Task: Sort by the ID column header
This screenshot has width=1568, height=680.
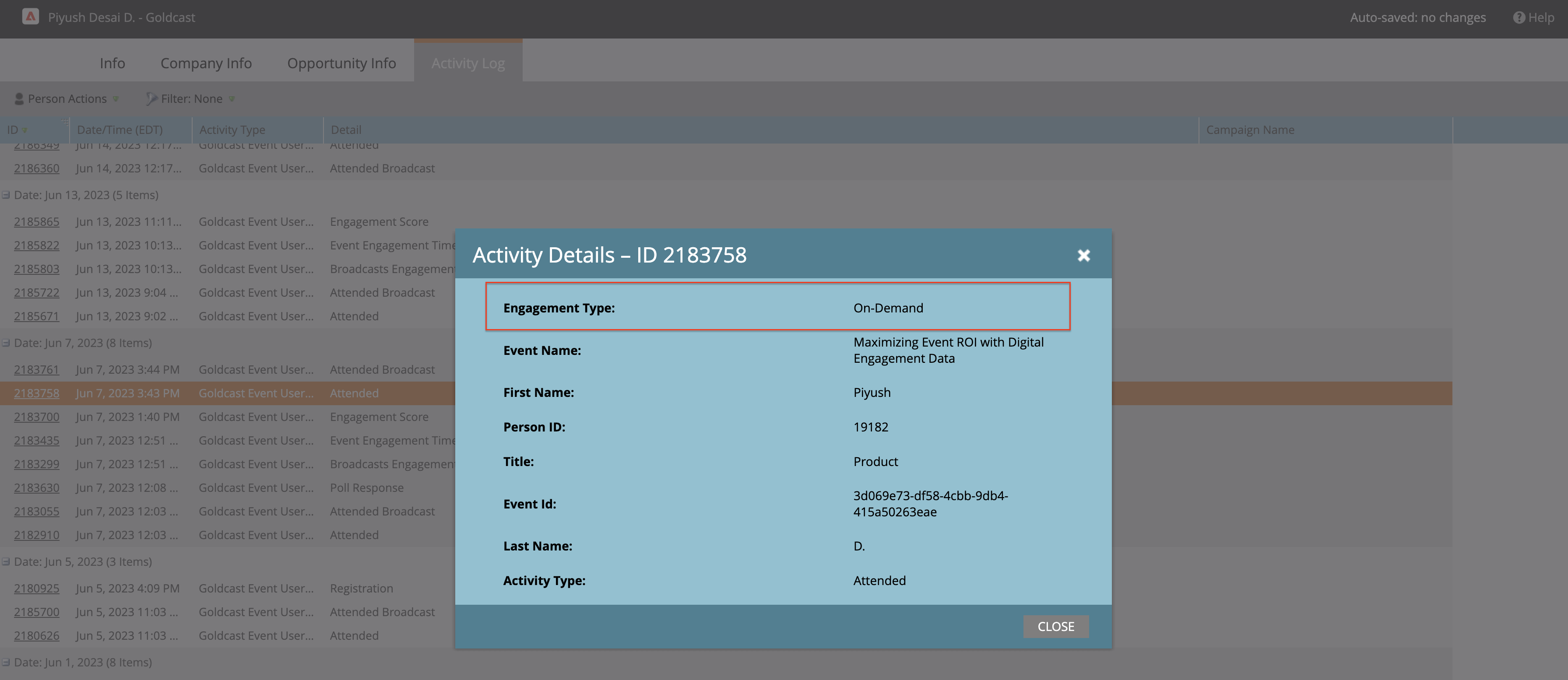Action: 35,130
